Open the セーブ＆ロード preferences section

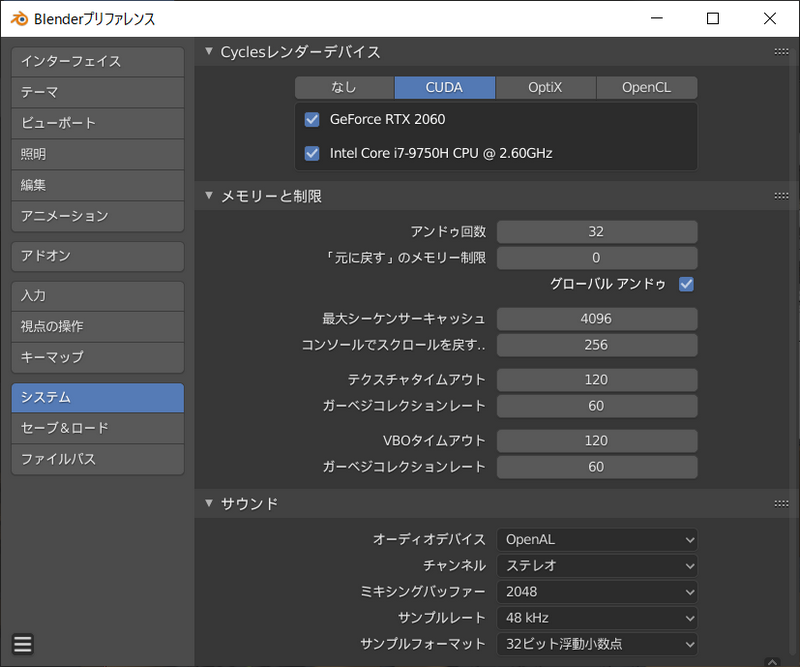(97, 428)
